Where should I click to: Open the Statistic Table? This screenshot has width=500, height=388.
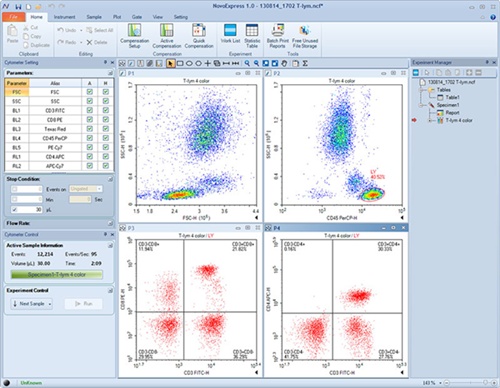pyautogui.click(x=252, y=36)
